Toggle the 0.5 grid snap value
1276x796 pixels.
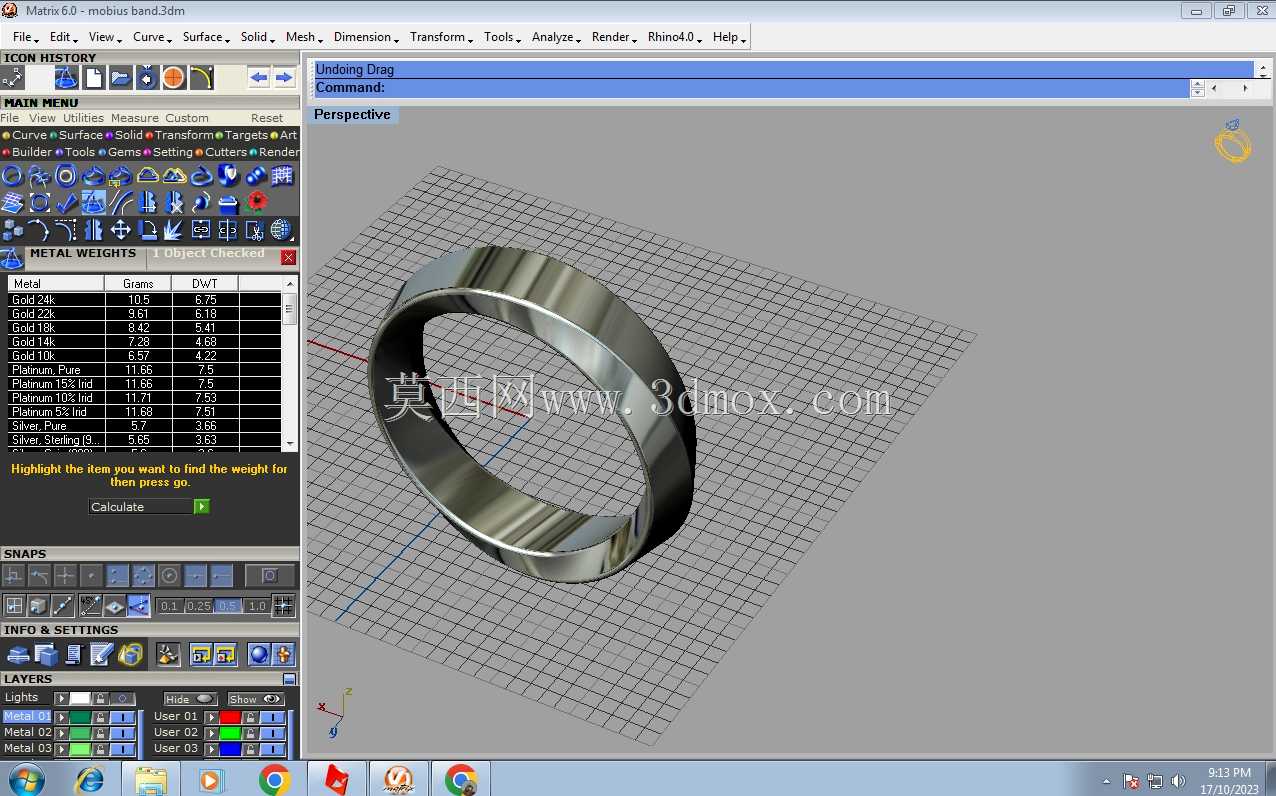click(x=228, y=606)
